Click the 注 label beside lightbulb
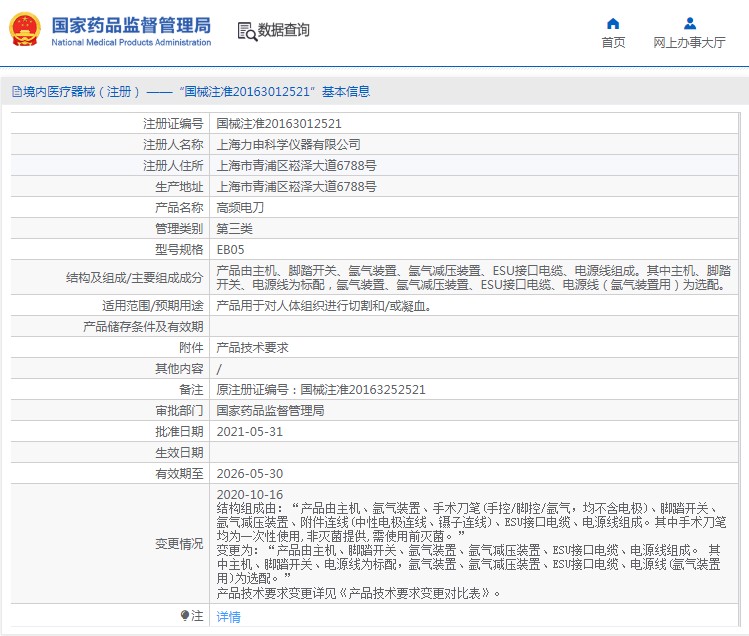 coord(197,616)
